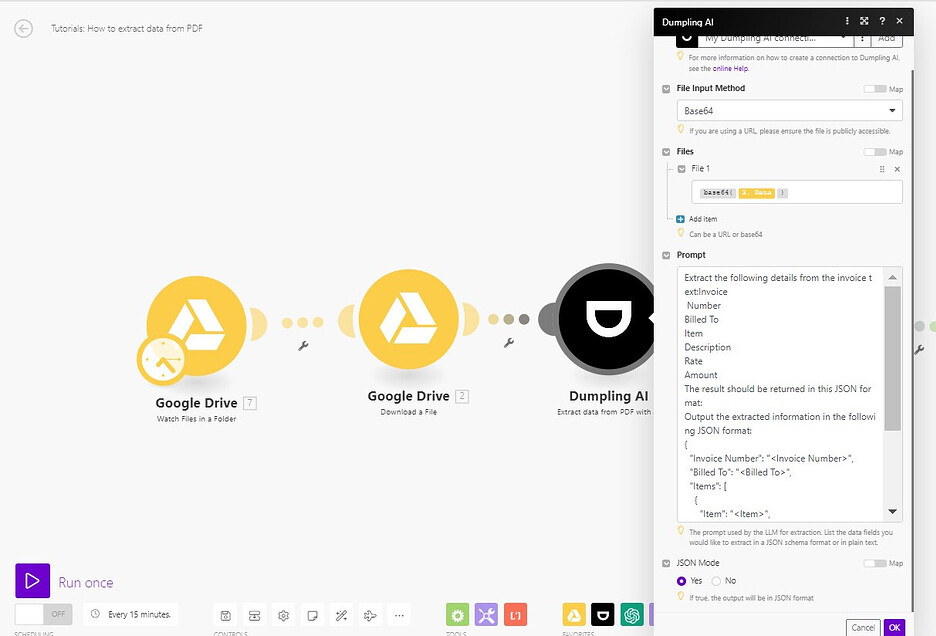Open the OpenAI favorite icon

point(630,615)
